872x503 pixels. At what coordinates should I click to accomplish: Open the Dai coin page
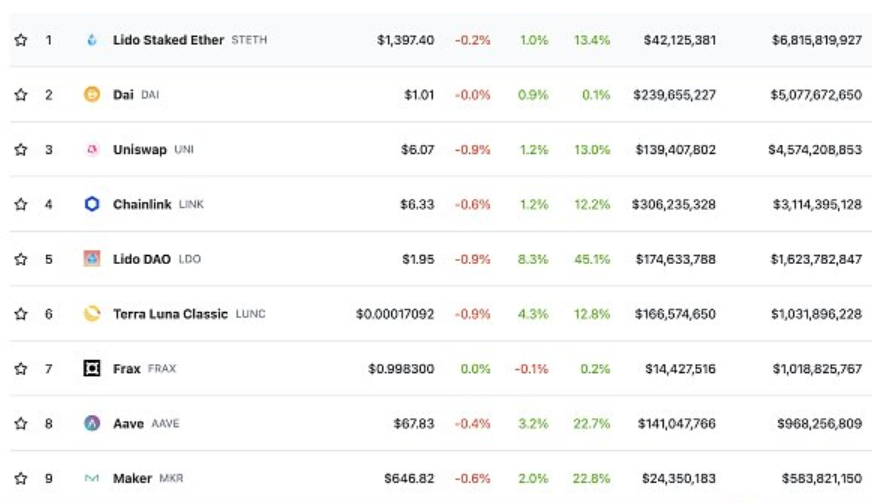pyautogui.click(x=123, y=95)
